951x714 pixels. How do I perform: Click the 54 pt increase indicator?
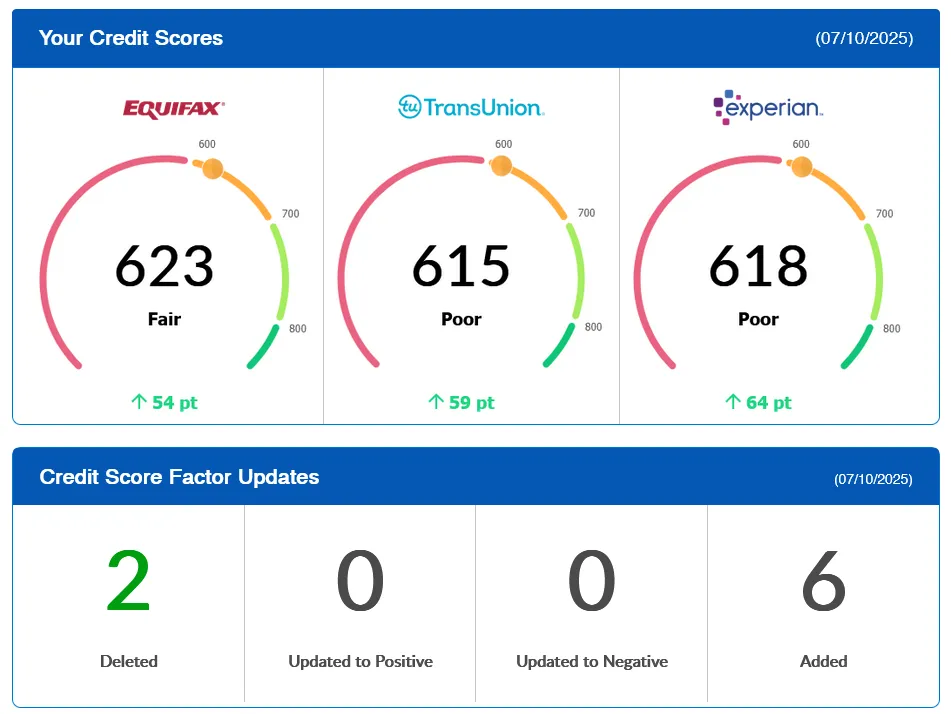click(164, 402)
